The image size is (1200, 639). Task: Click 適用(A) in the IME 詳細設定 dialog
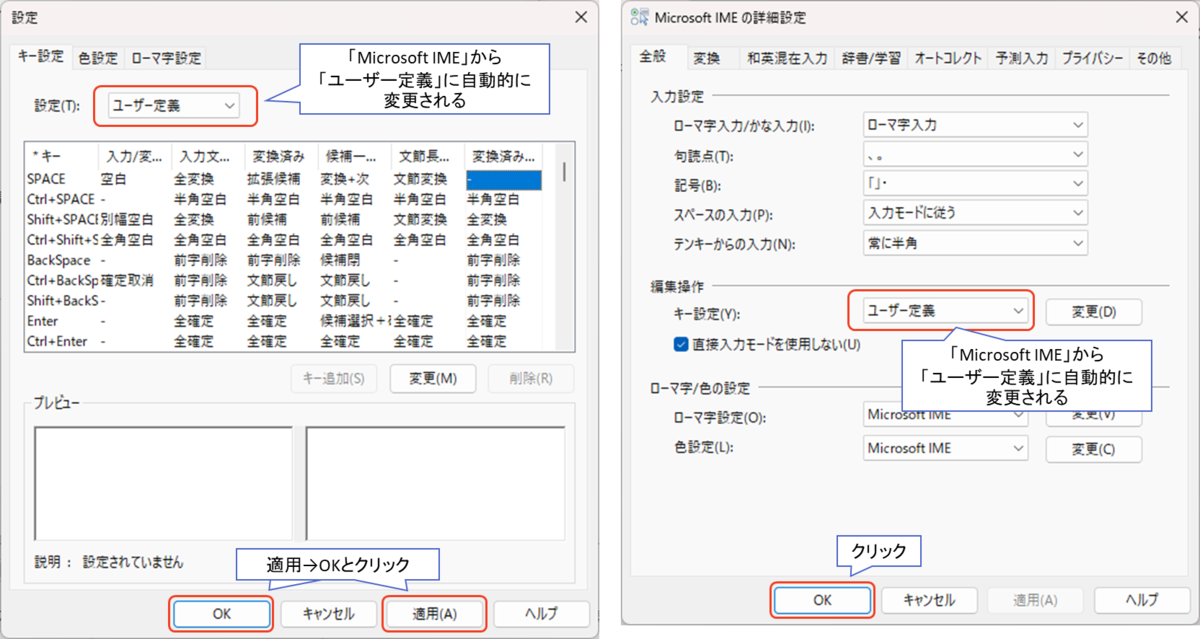pos(1035,599)
